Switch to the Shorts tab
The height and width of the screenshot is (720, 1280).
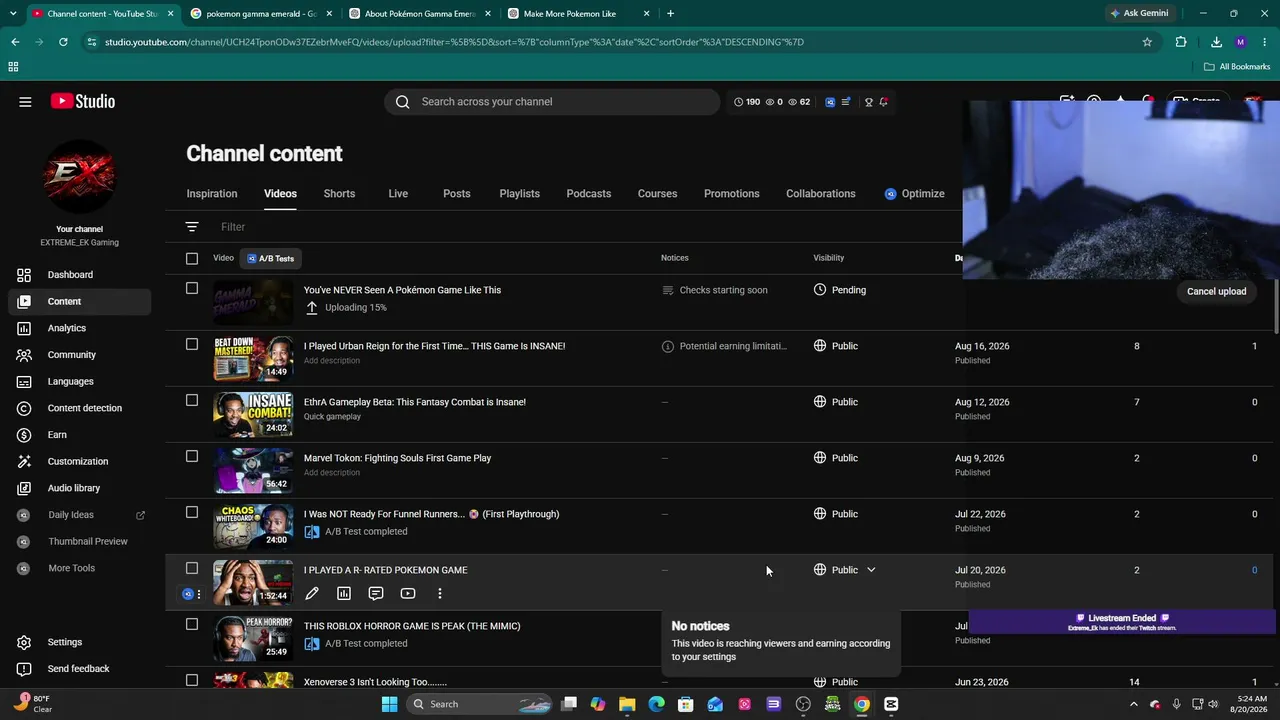tap(339, 194)
